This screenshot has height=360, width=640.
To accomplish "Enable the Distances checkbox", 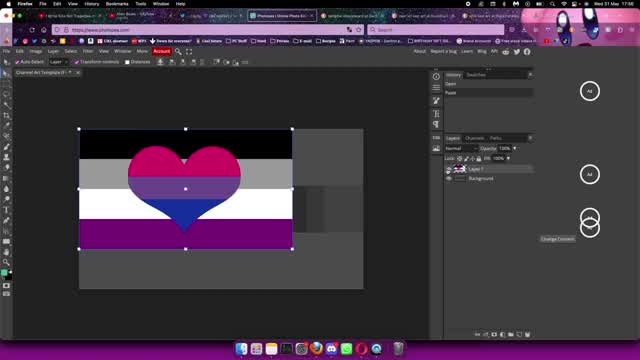I will point(127,62).
